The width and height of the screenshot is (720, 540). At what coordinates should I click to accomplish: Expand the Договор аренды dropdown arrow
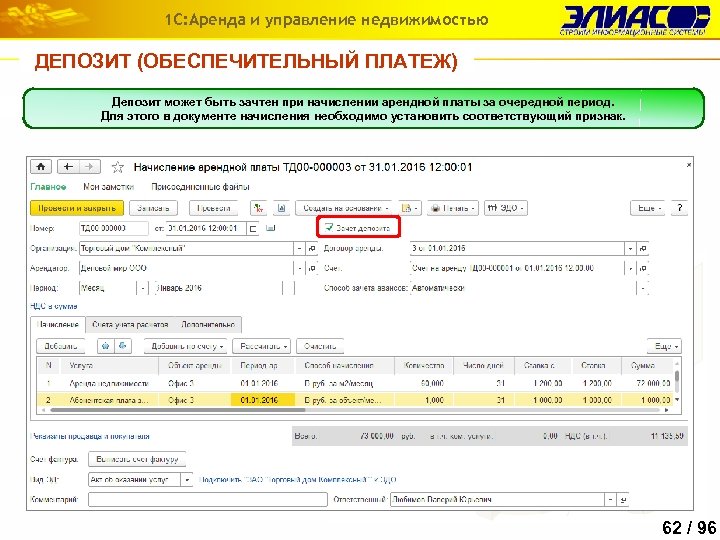point(630,248)
